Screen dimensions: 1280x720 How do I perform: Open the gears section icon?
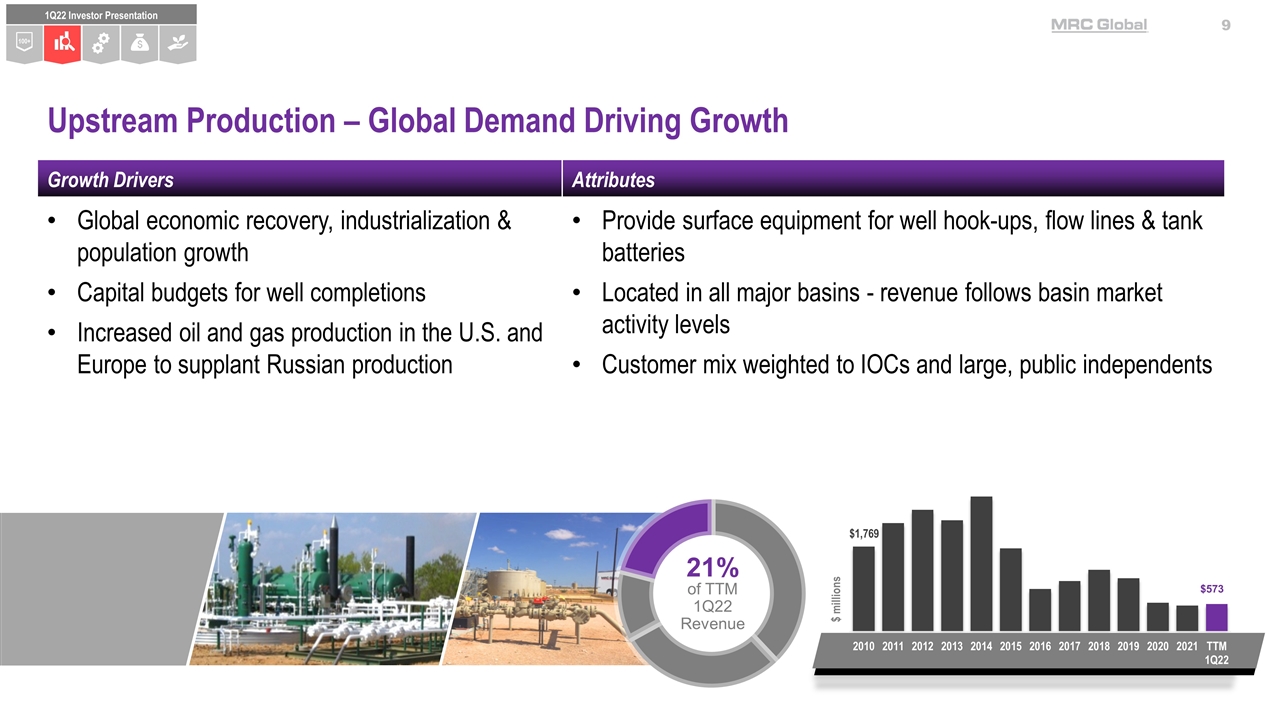pos(101,44)
